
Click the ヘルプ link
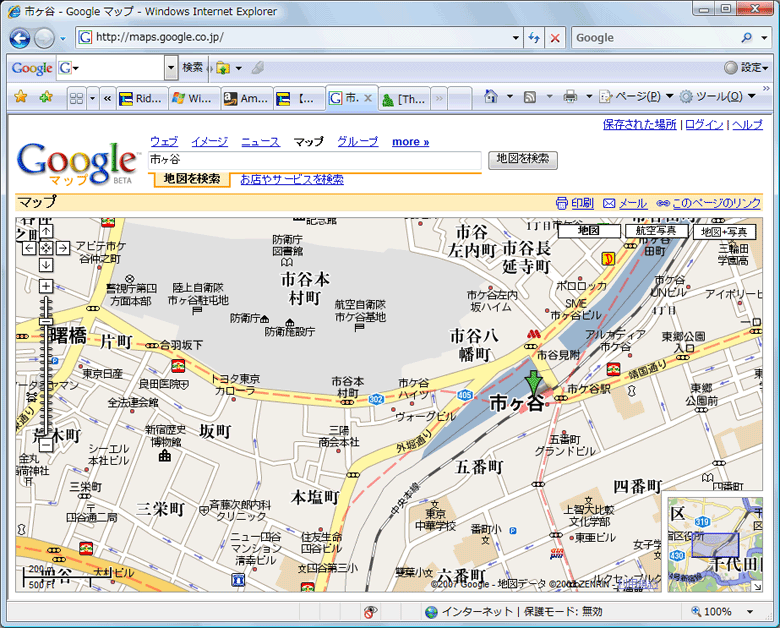click(x=747, y=124)
